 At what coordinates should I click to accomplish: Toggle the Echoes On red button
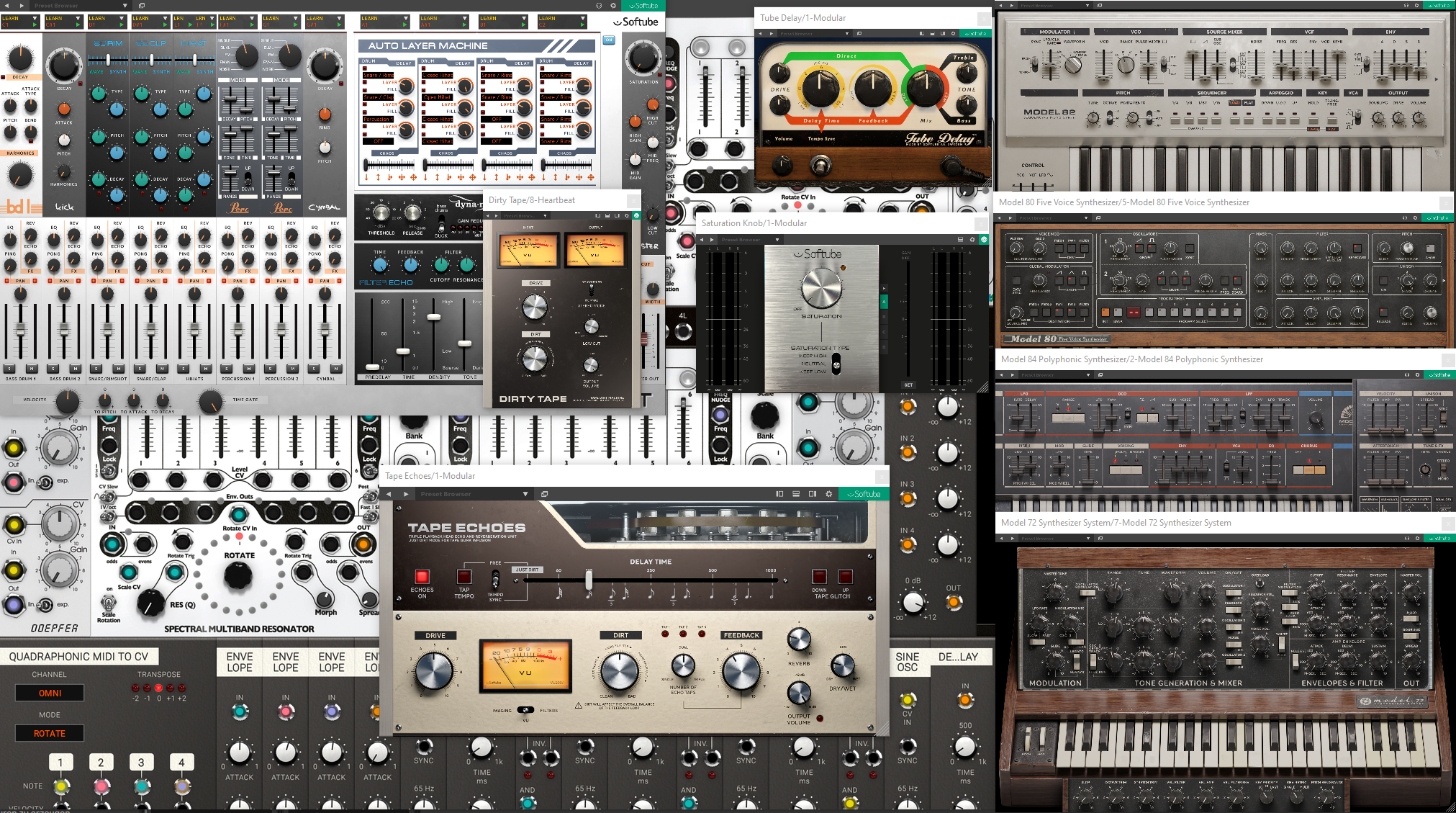tap(422, 576)
